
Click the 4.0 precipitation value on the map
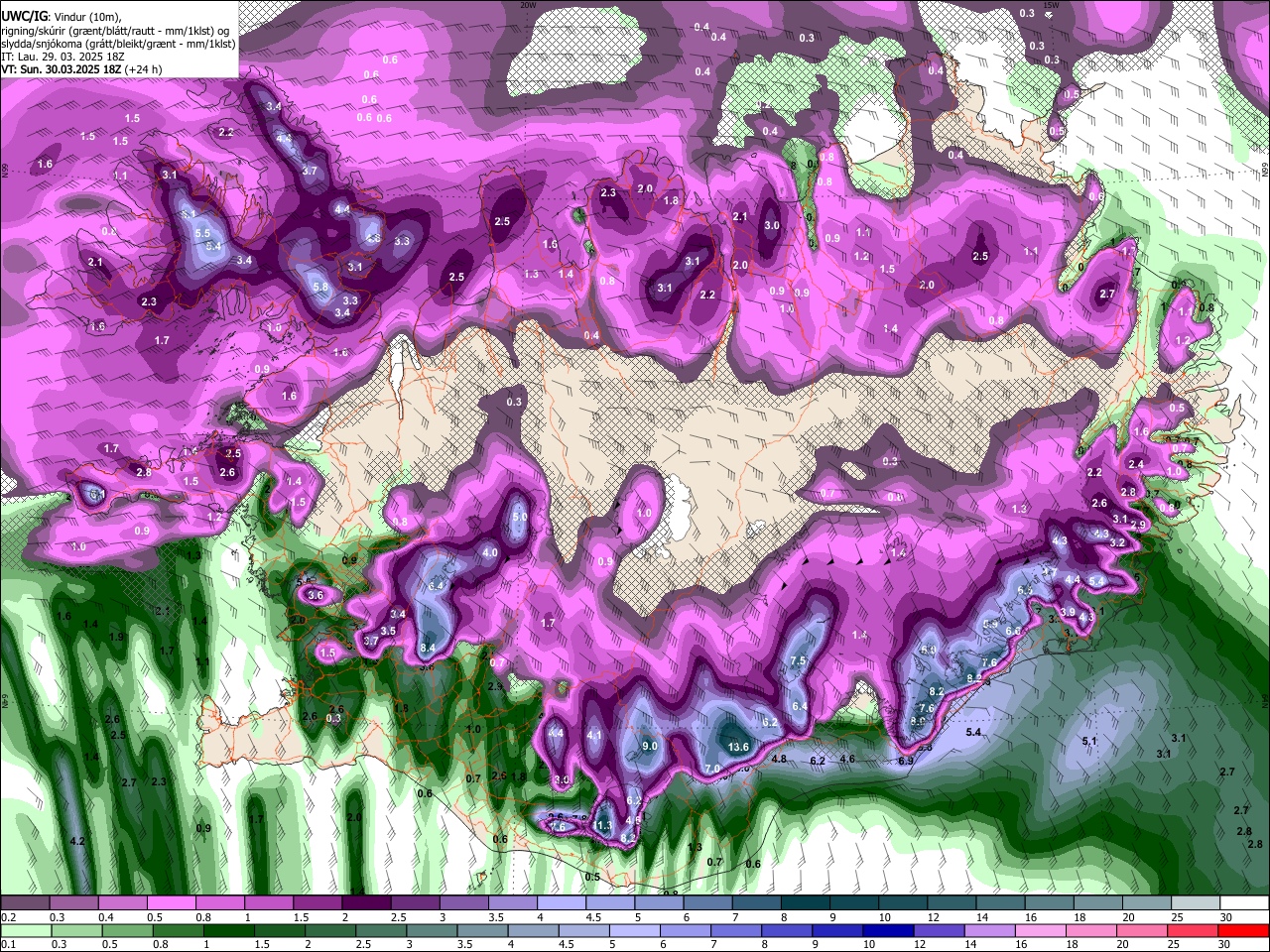point(490,552)
